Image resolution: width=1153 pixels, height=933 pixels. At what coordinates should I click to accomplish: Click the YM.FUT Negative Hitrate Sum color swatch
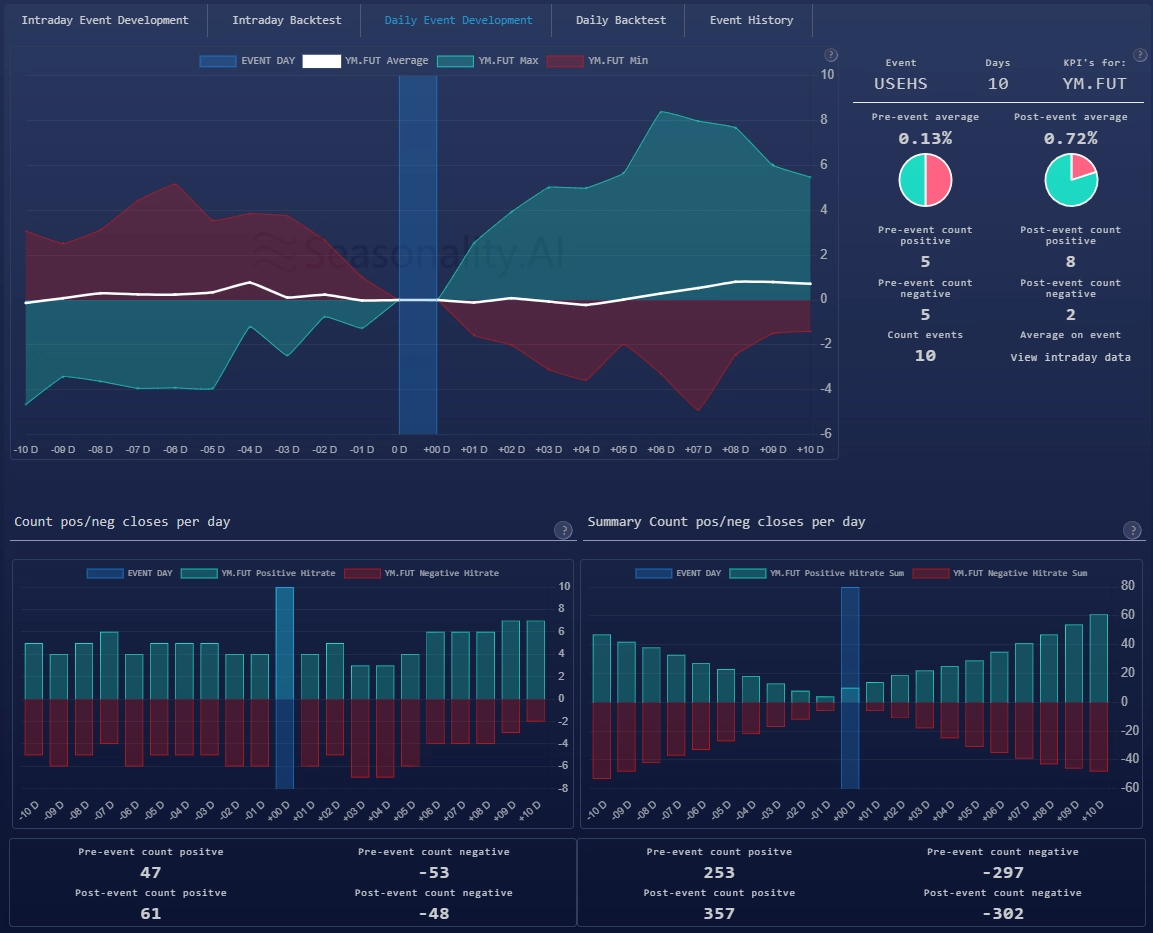point(930,573)
